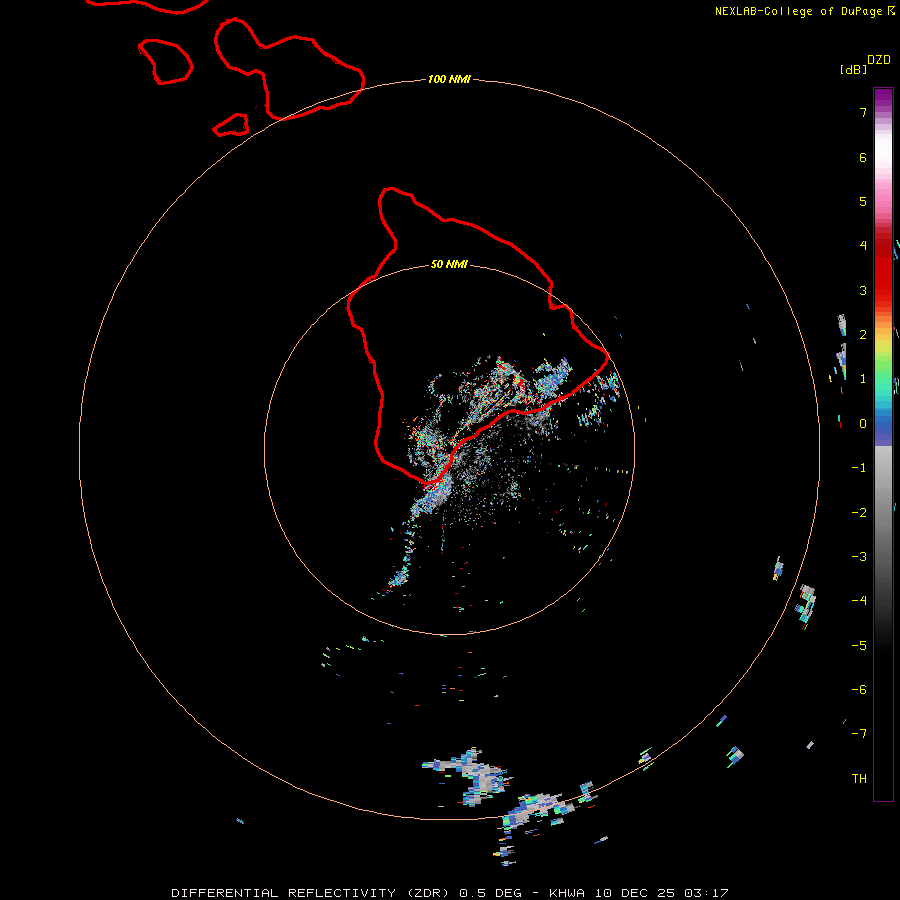
Task: Click the 3 tick label on the color scale
Action: [863, 290]
